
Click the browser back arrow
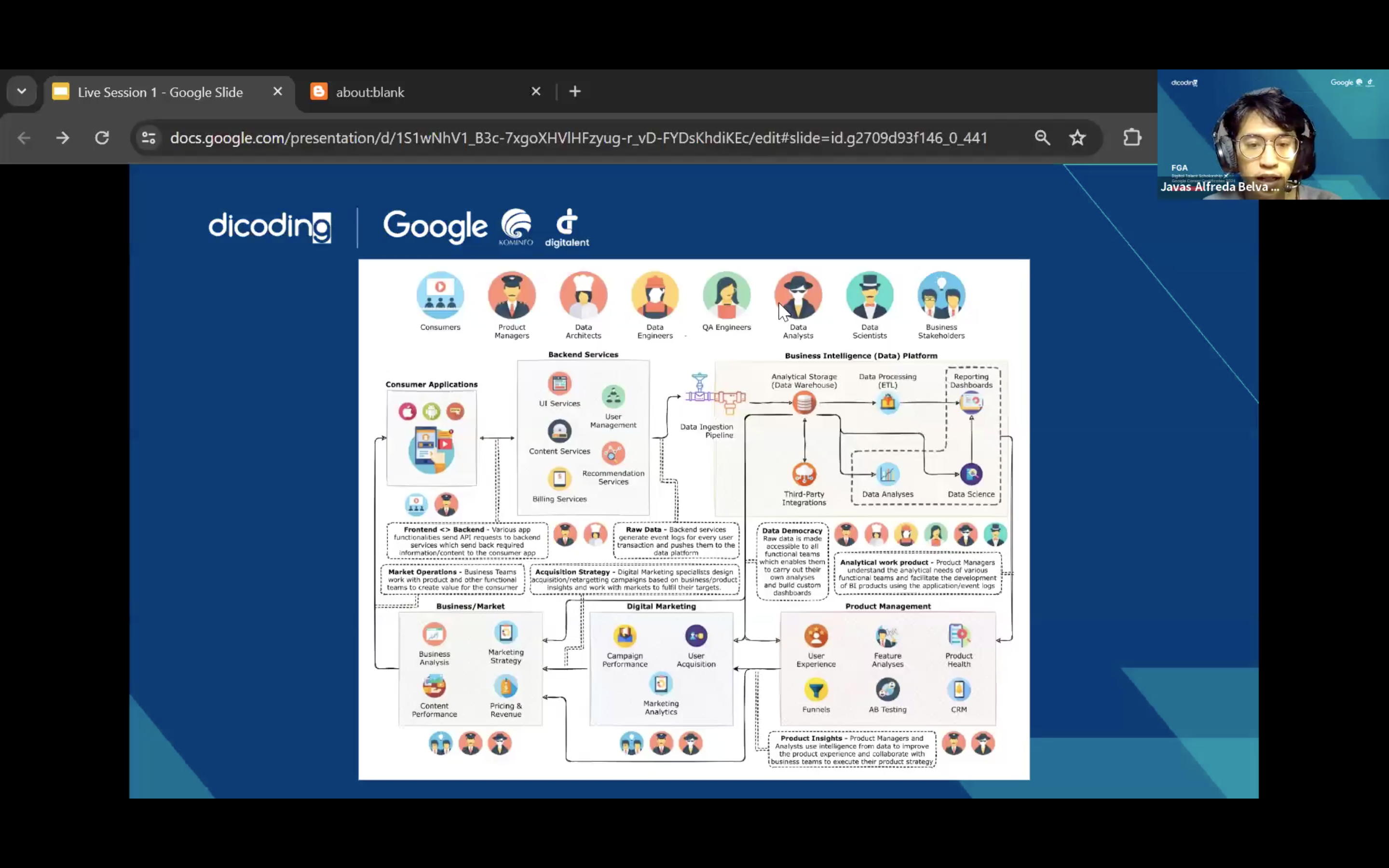(24, 138)
